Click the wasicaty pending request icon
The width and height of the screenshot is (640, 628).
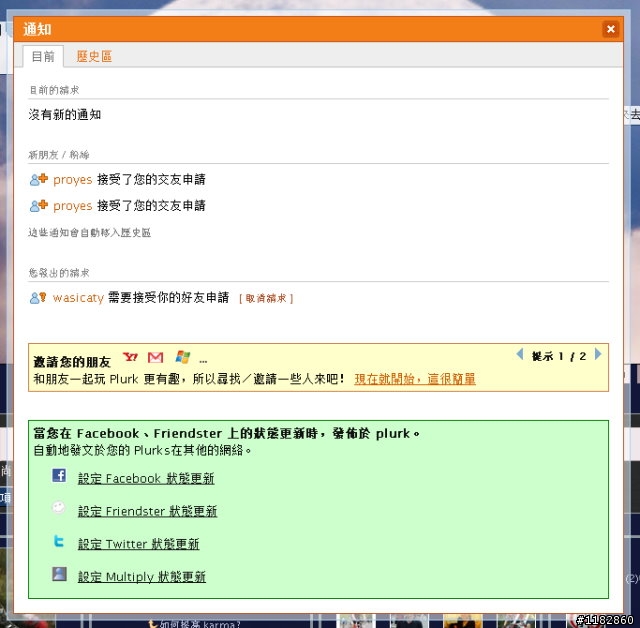[38, 298]
